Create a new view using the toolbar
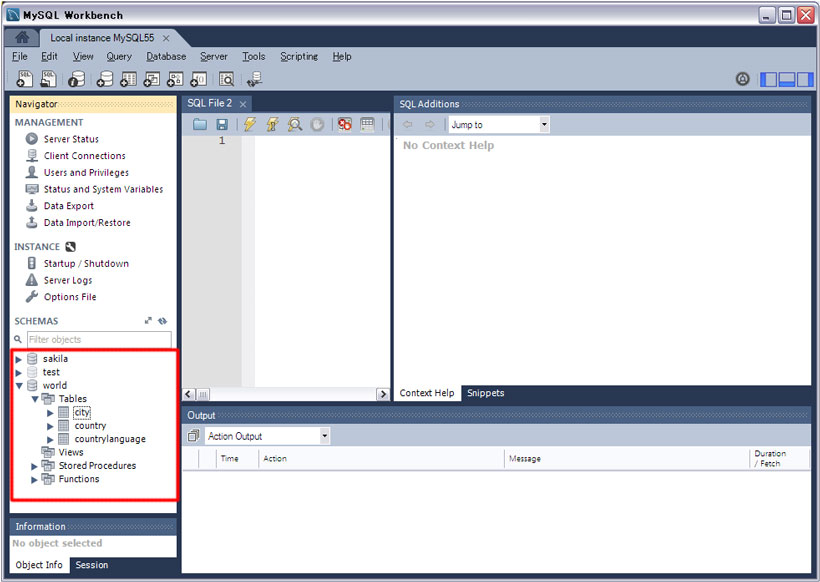The image size is (820, 582). point(152,79)
